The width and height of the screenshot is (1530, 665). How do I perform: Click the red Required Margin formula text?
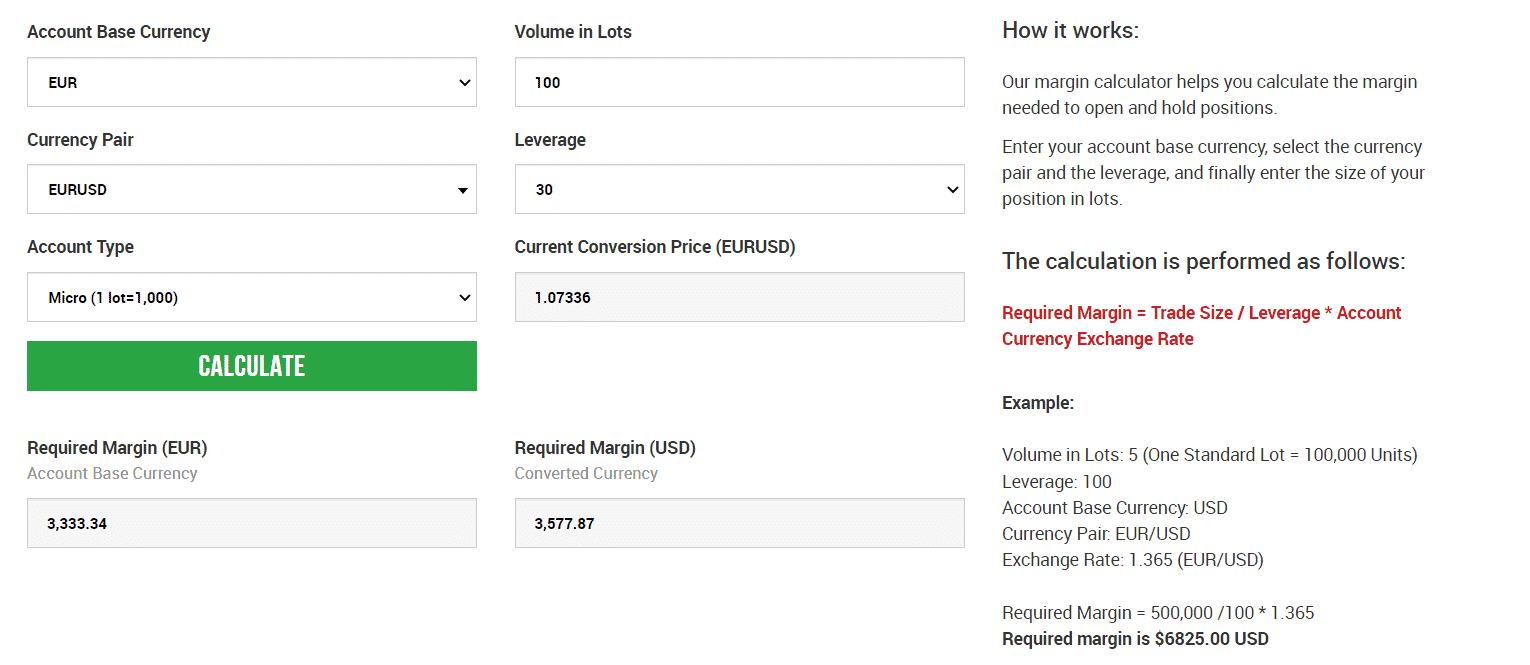1202,326
